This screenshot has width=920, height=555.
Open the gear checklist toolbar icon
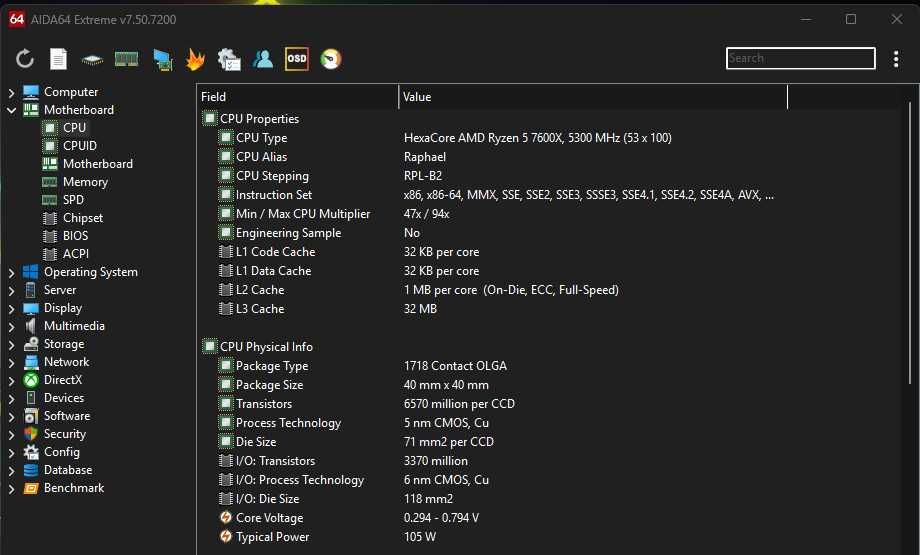click(229, 59)
